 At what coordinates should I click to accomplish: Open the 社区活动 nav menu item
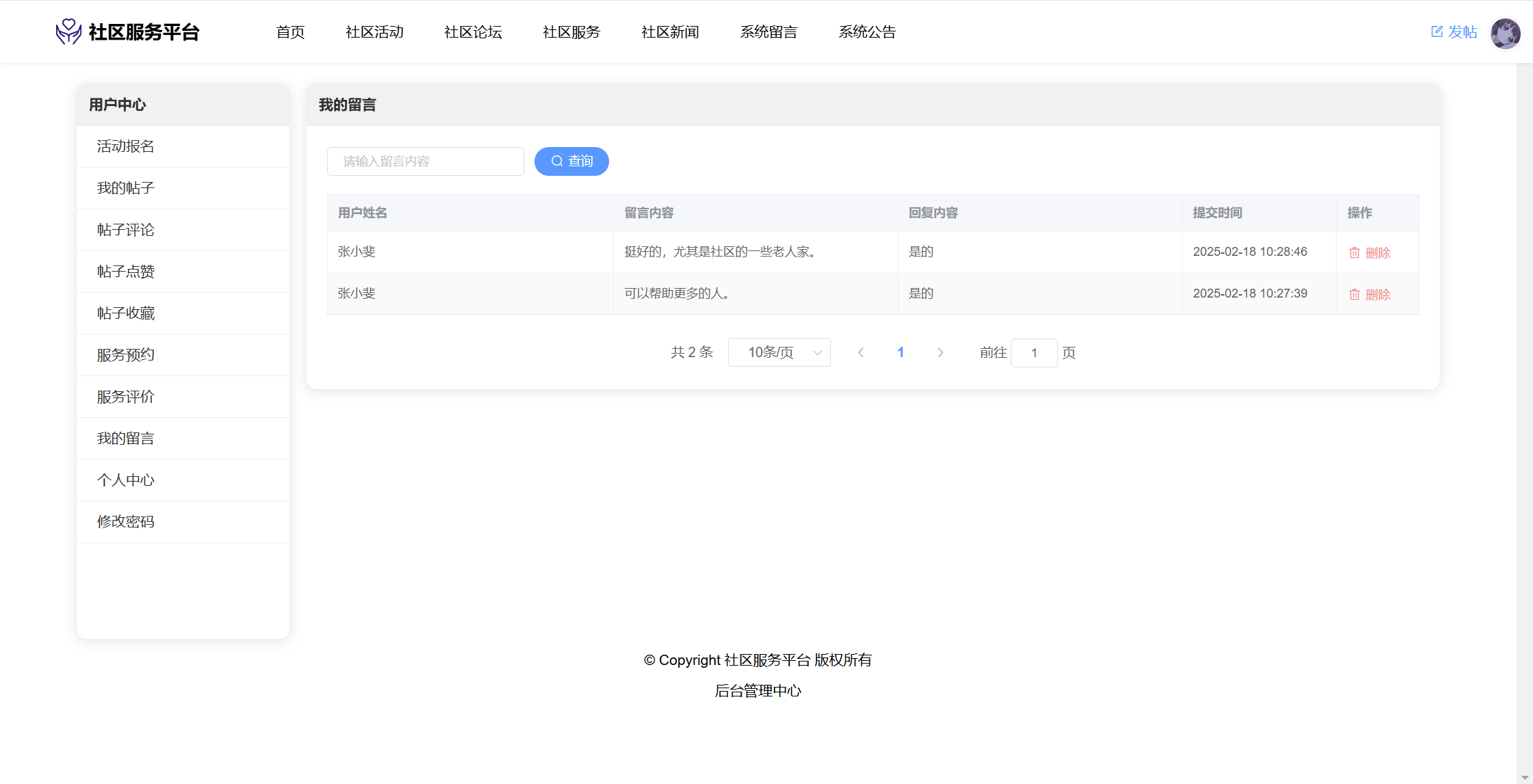374,32
